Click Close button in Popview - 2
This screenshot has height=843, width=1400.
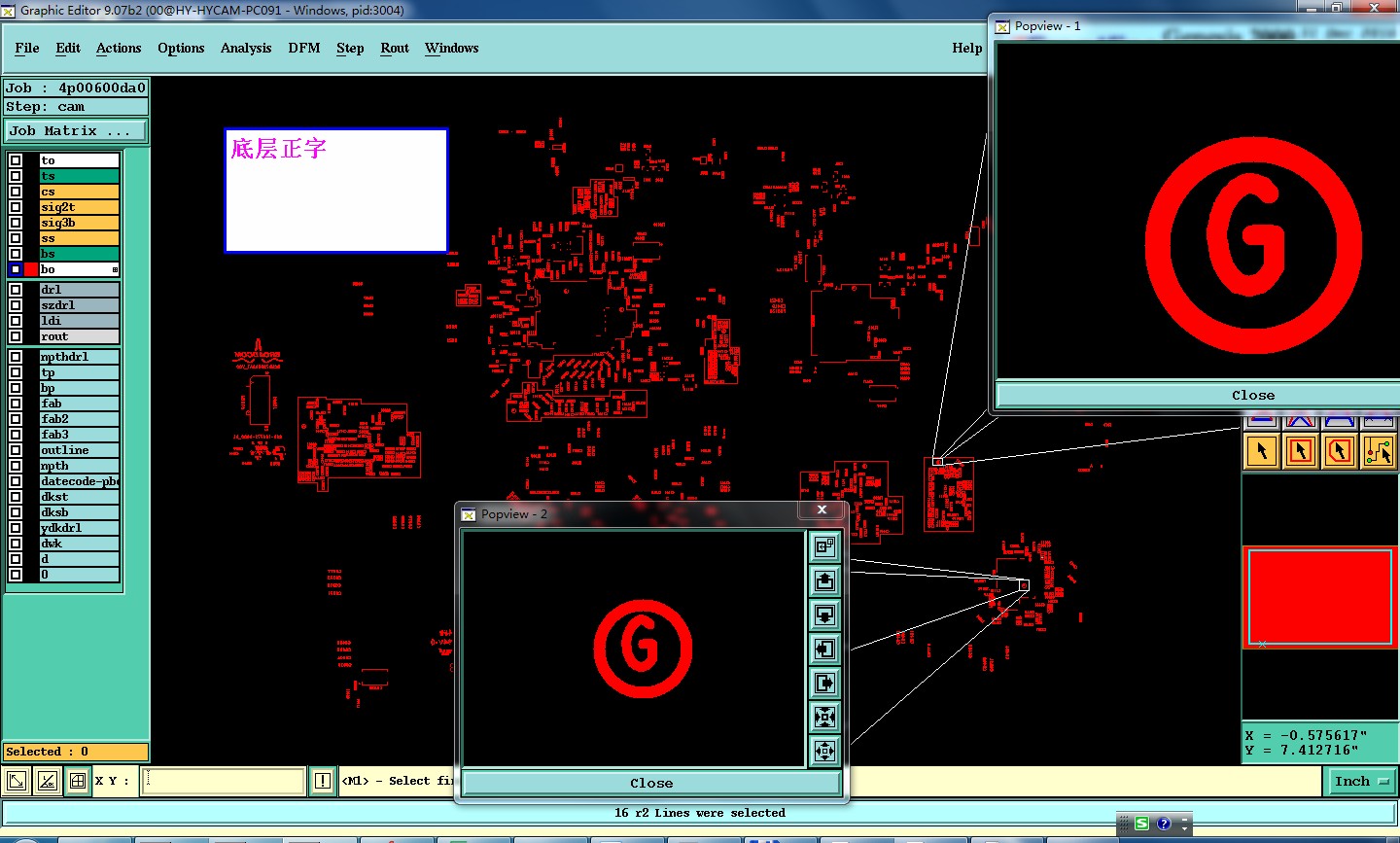651,783
